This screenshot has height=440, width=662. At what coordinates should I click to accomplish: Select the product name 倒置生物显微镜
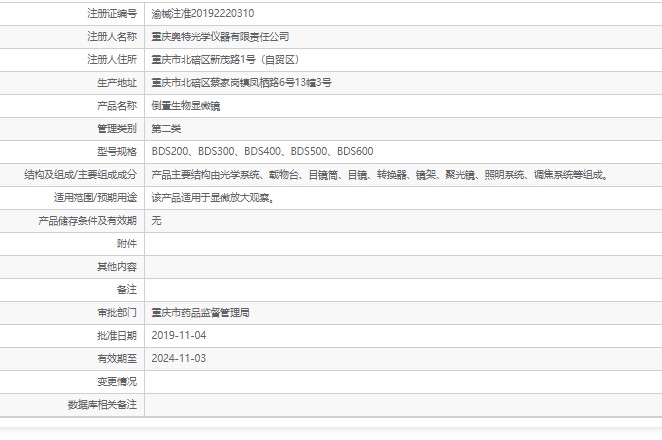click(x=186, y=106)
